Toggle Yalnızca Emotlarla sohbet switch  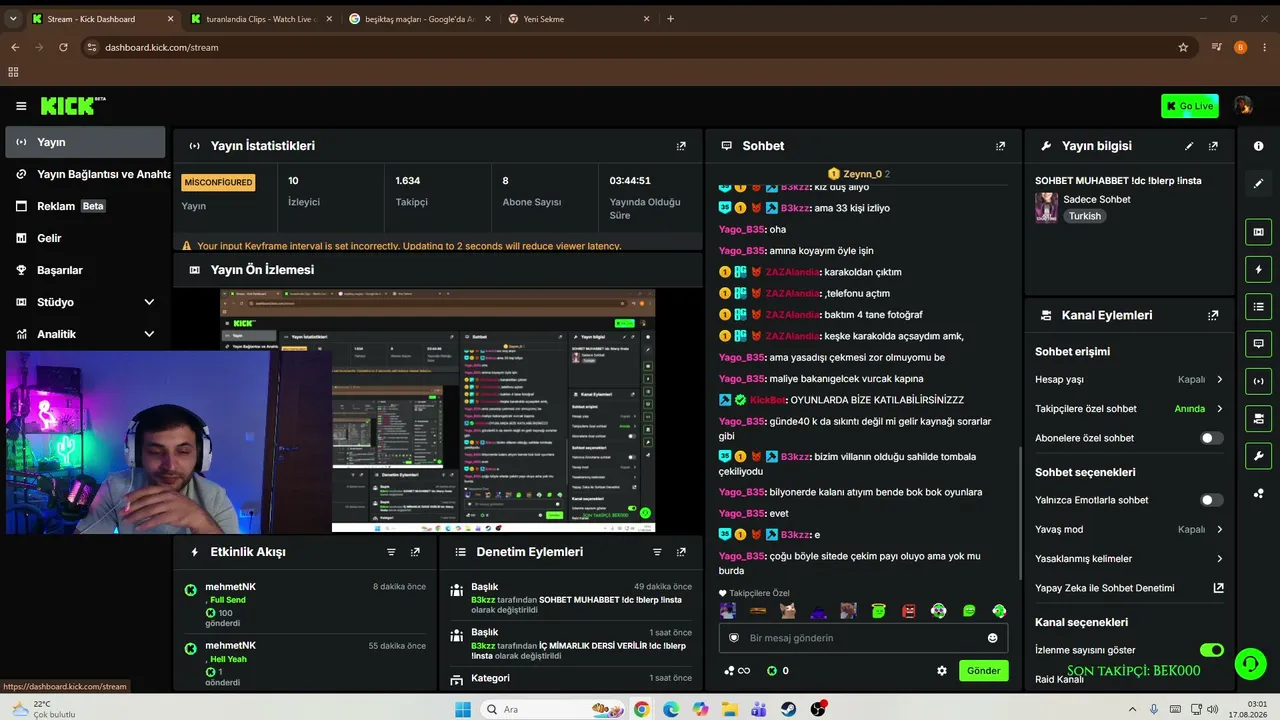click(x=1211, y=500)
